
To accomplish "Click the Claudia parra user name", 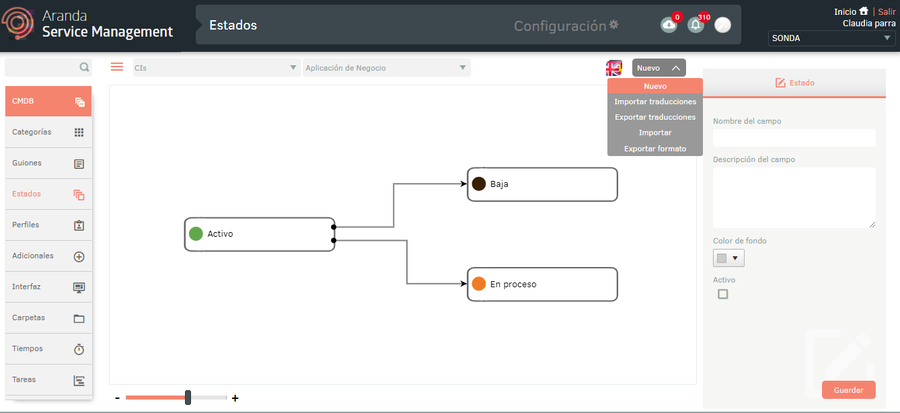I will 869,24.
